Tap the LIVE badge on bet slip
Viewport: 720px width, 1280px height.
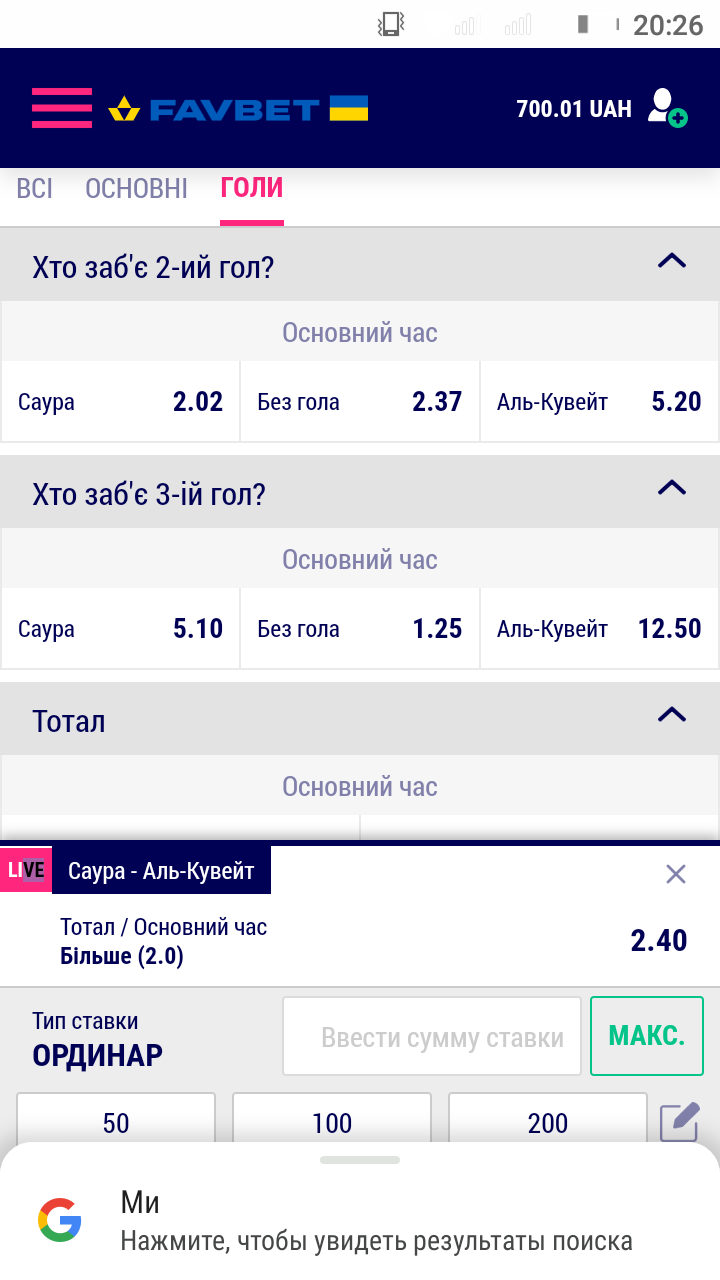pyautogui.click(x=26, y=870)
